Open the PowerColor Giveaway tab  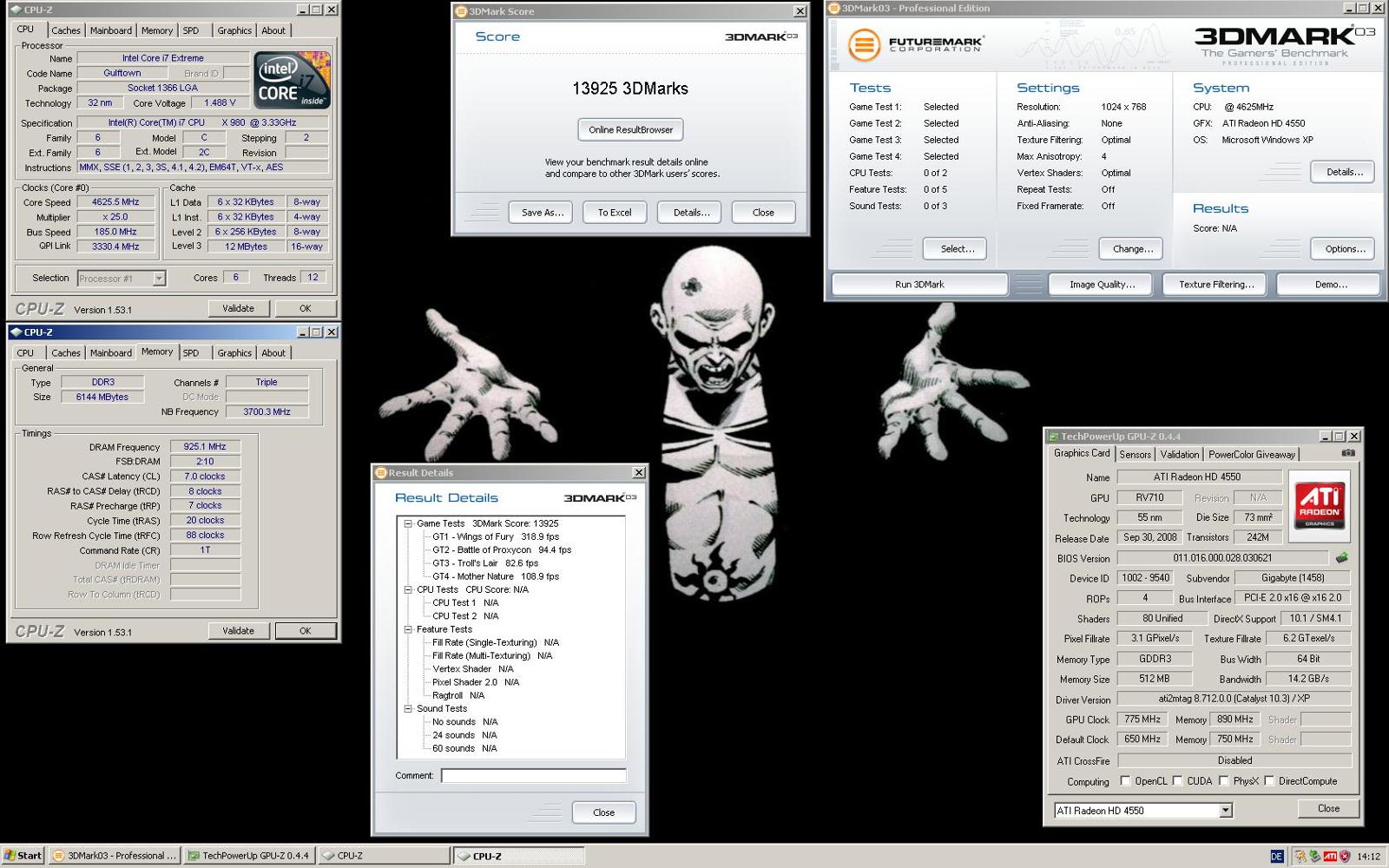tap(1252, 455)
